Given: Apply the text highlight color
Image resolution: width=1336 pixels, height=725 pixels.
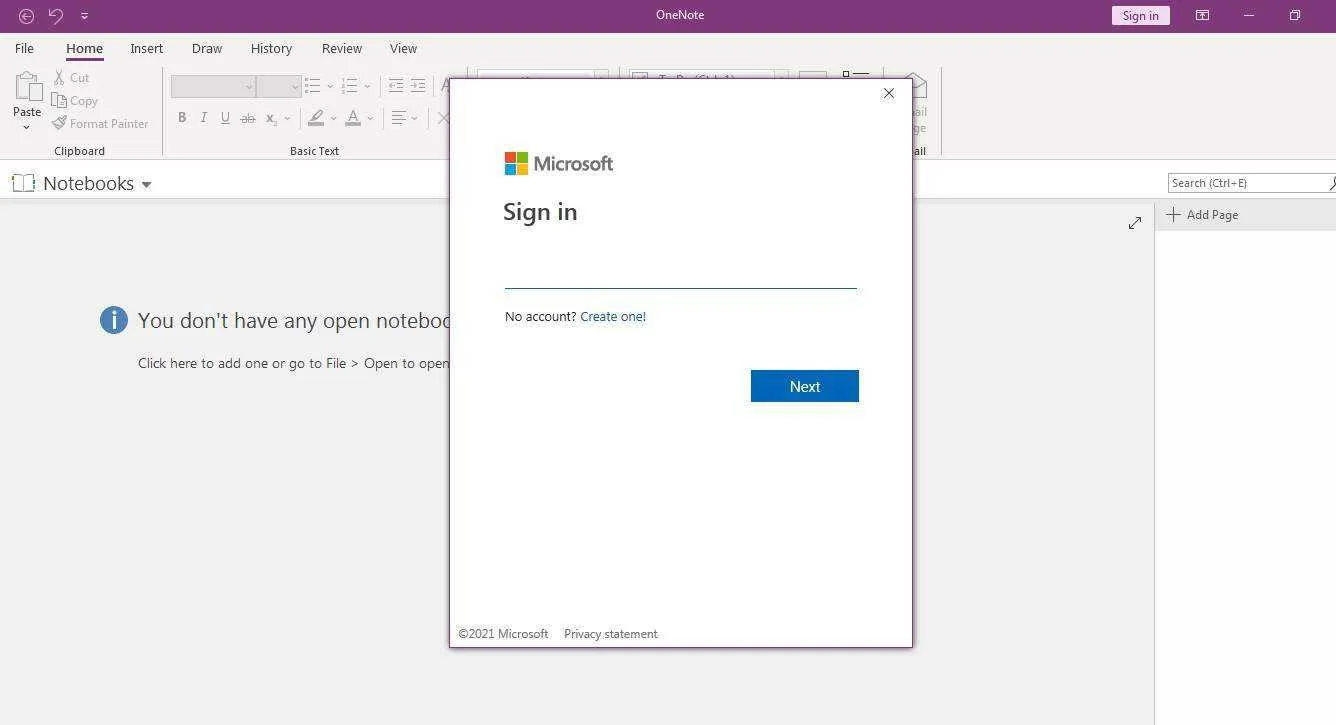Looking at the screenshot, I should point(316,118).
